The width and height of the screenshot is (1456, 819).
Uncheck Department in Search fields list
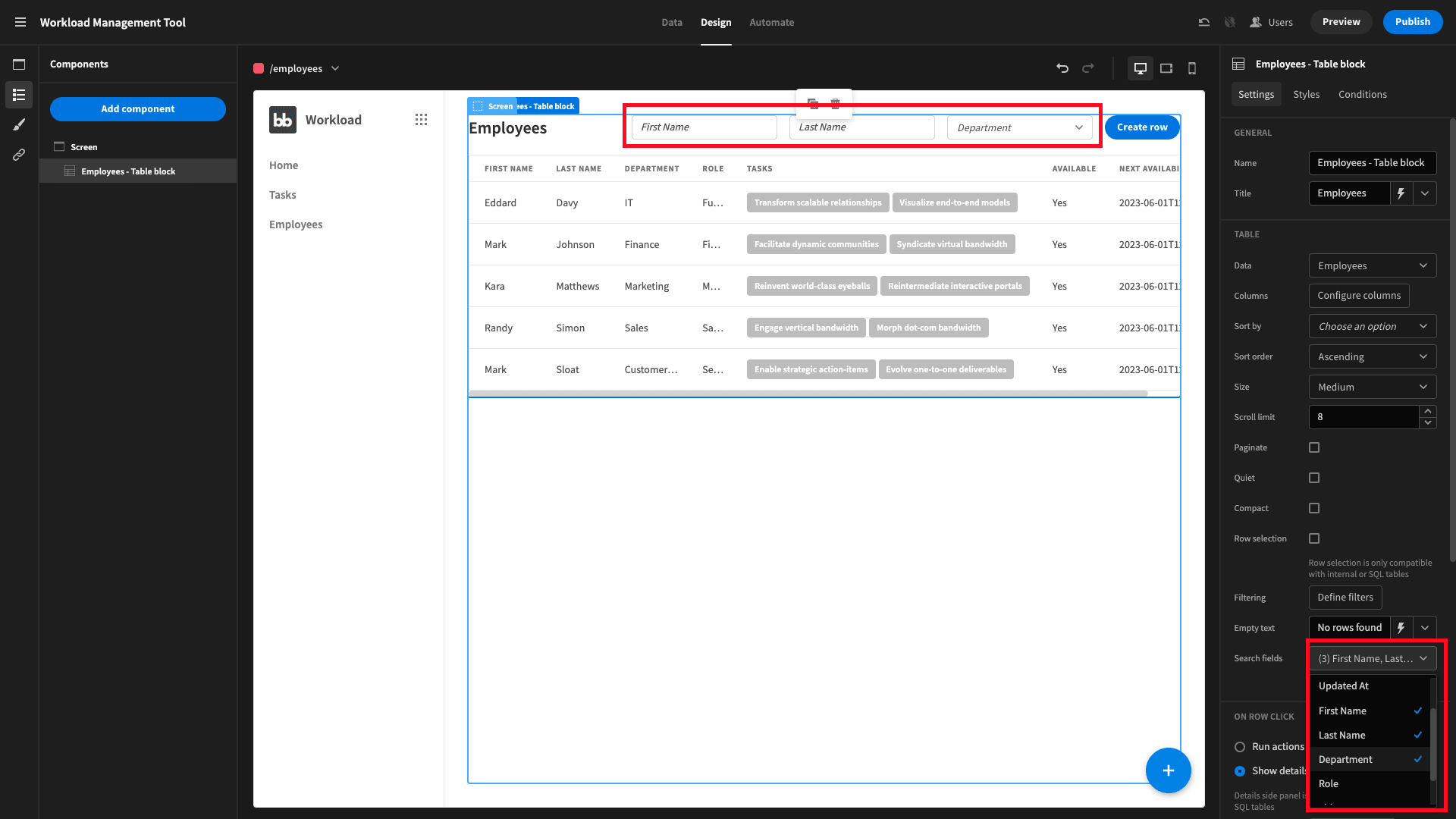pyautogui.click(x=1370, y=760)
